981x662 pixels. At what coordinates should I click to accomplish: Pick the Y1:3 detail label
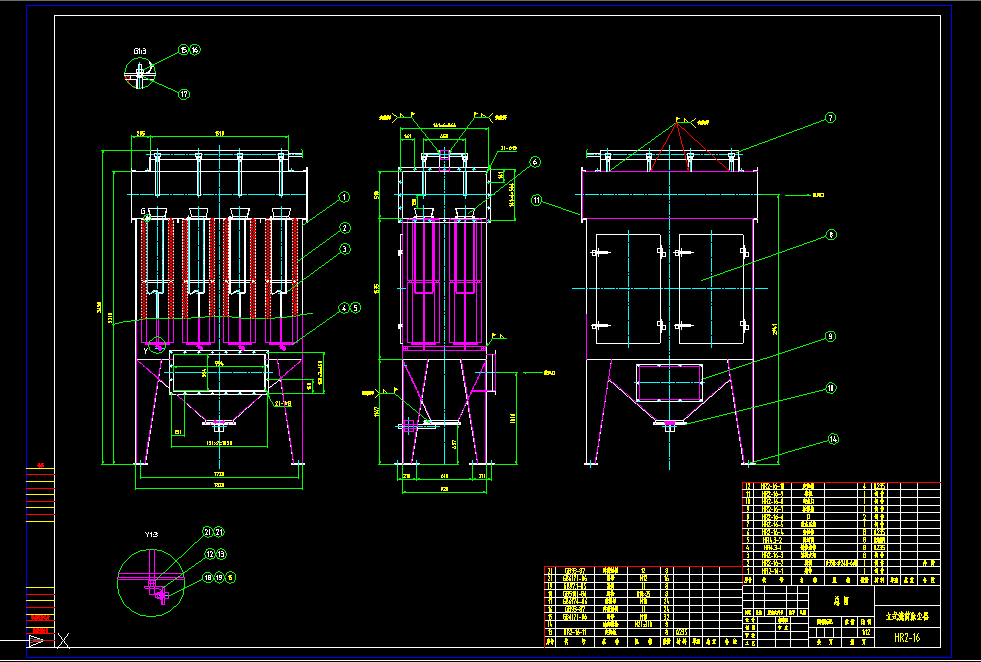152,535
